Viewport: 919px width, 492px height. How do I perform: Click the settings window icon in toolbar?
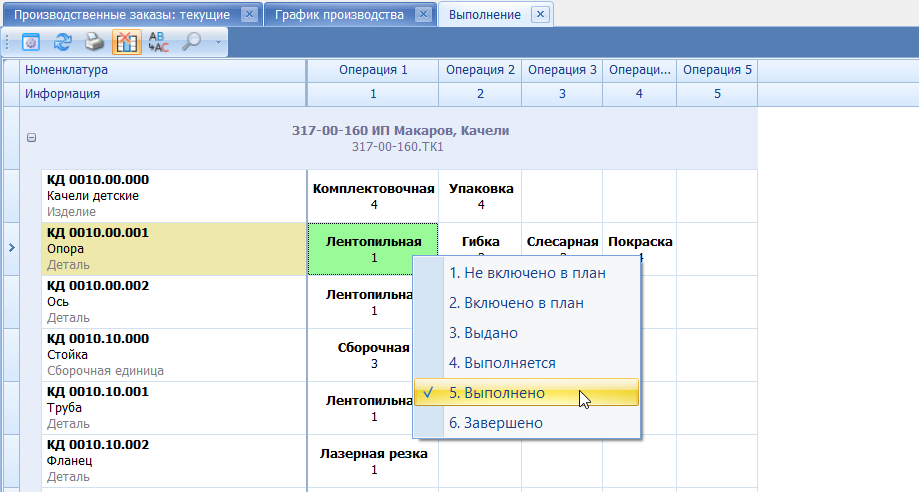(31, 42)
